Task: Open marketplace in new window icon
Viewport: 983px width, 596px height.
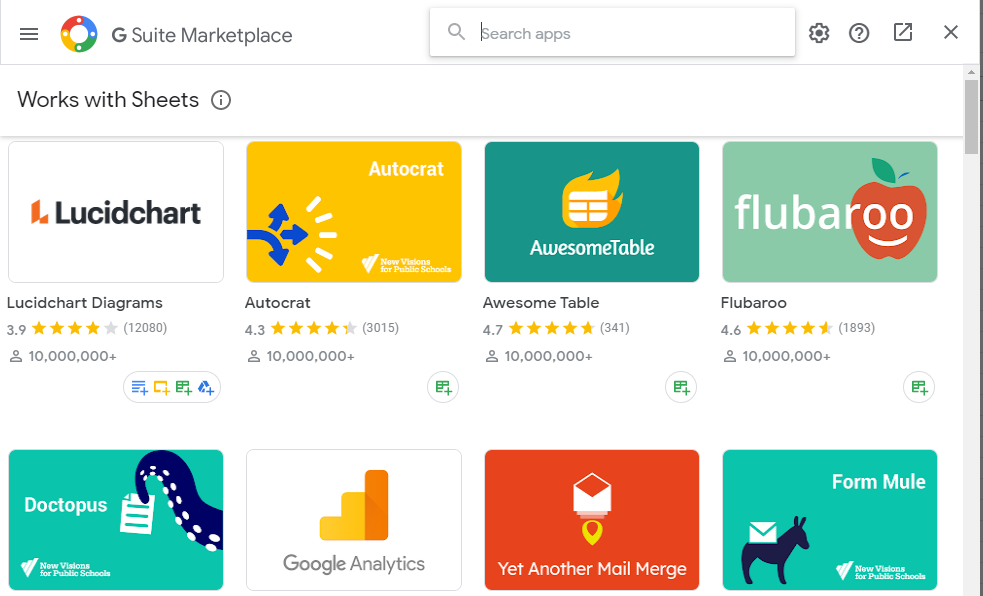Action: pos(903,33)
